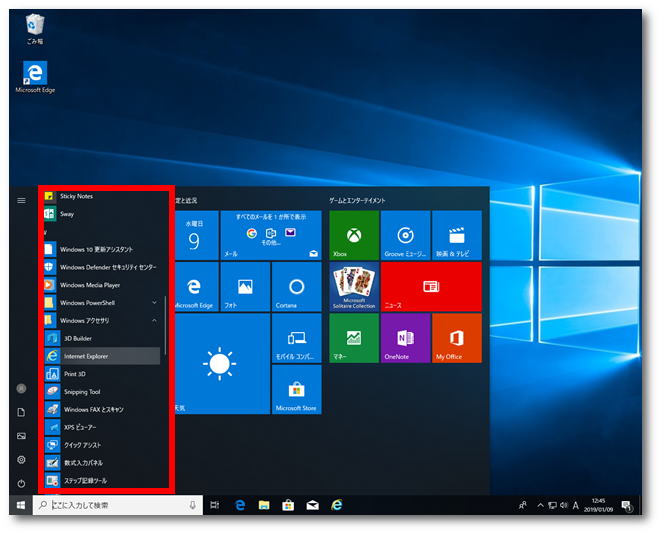Open Windows 10 更新アシスタント
Viewport: 661px width, 534px height.
[102, 250]
